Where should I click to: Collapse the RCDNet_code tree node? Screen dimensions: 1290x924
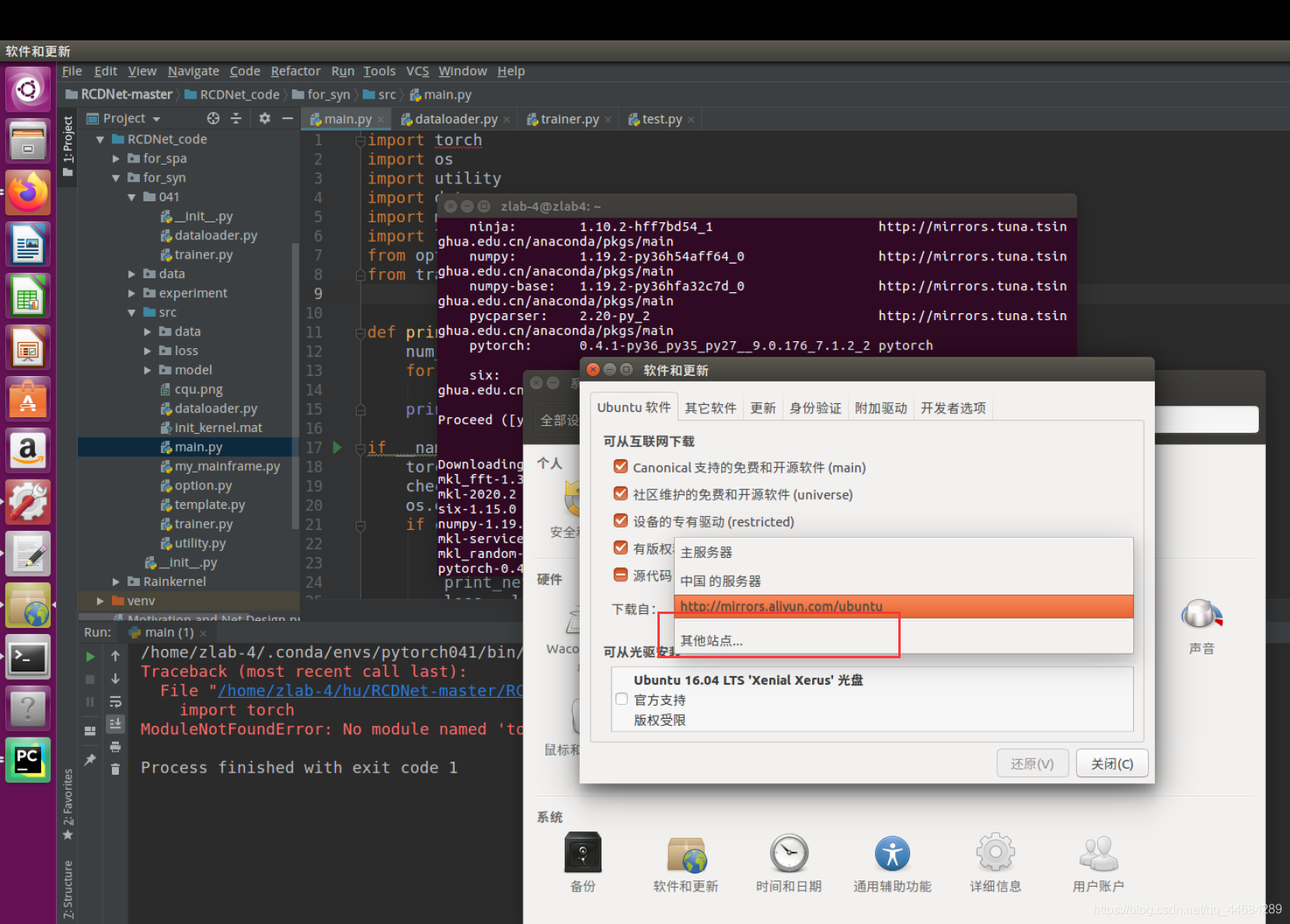100,139
